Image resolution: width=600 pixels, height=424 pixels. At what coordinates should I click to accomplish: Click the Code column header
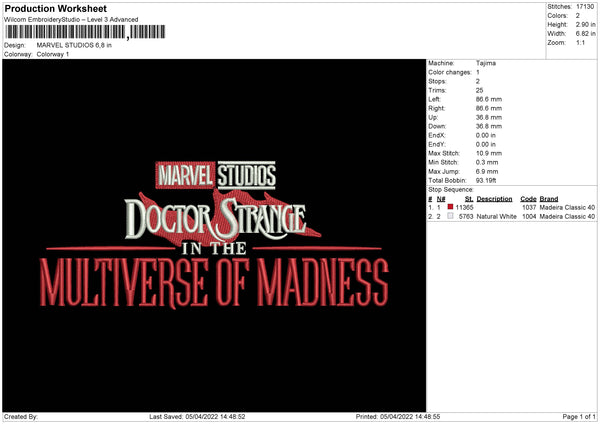pos(528,199)
